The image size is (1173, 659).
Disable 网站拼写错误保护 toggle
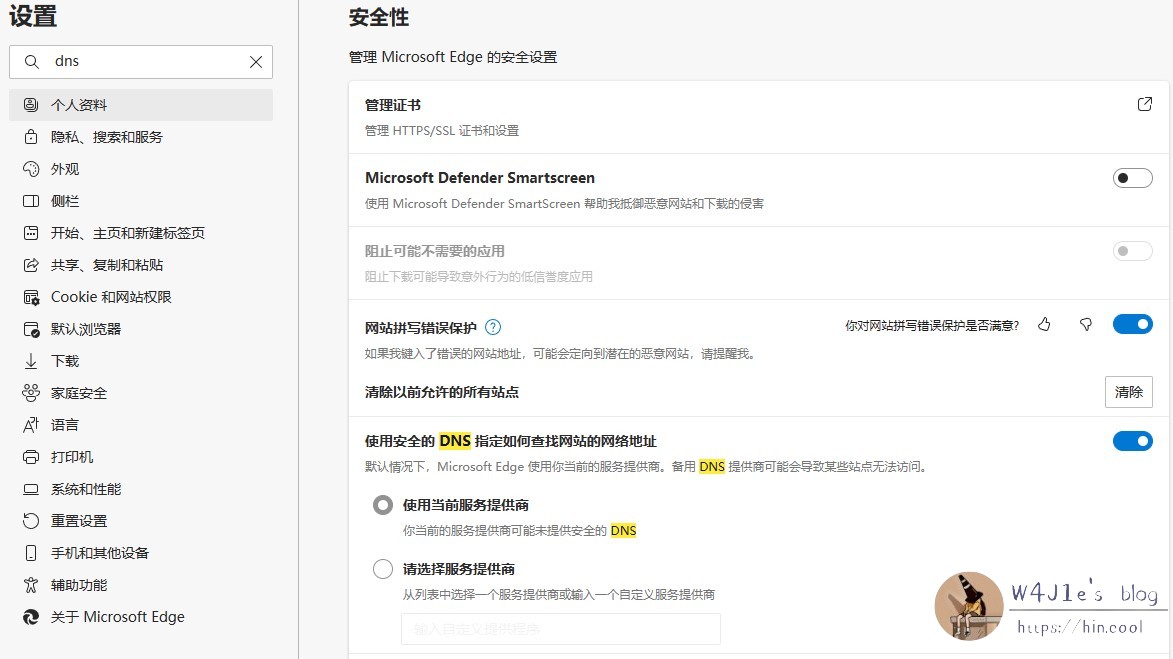coord(1132,324)
